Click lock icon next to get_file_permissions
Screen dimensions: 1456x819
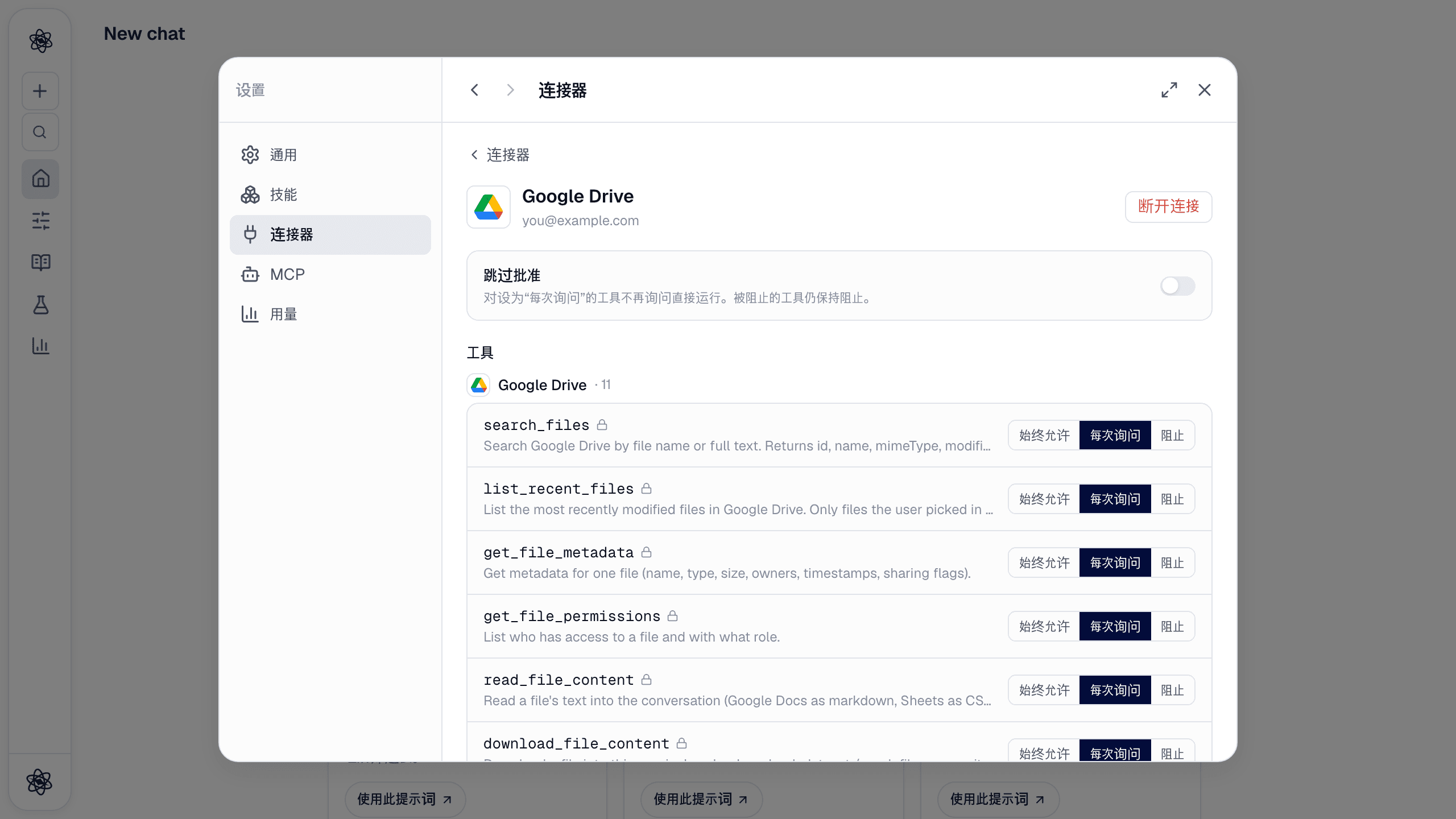(x=673, y=616)
